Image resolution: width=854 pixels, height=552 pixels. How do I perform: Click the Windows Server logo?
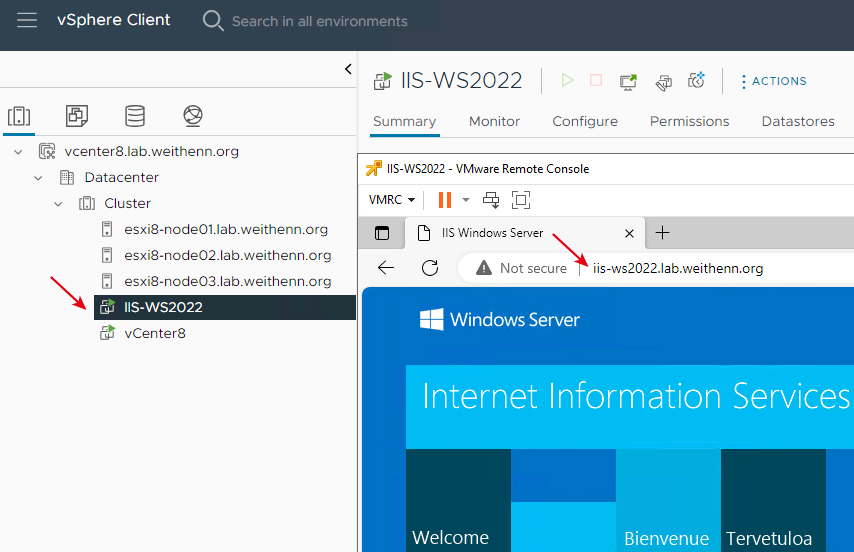(499, 320)
